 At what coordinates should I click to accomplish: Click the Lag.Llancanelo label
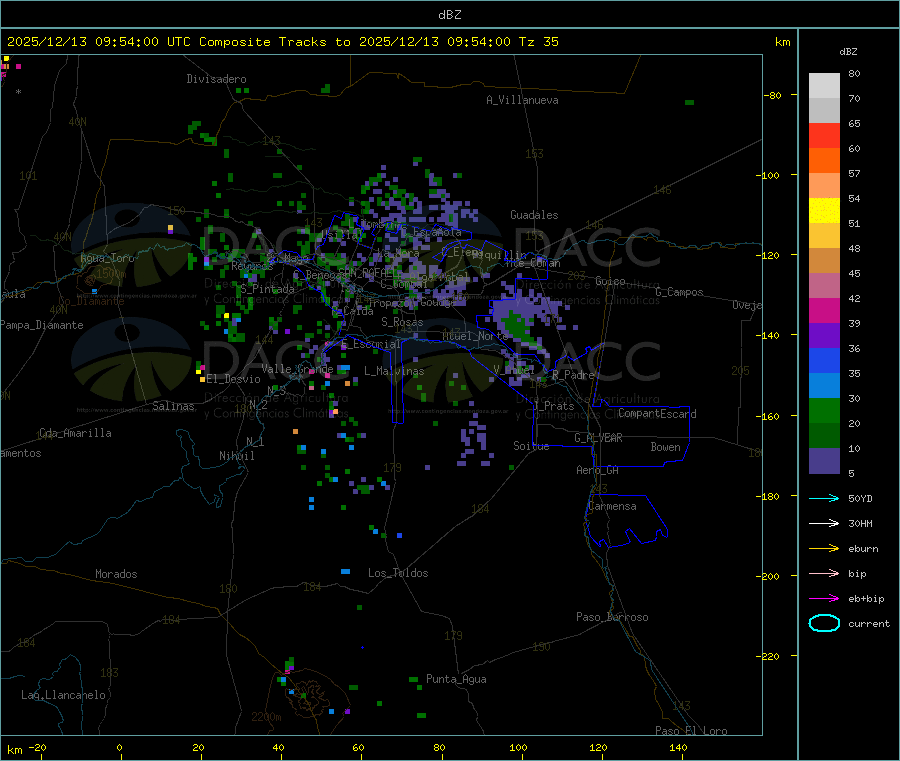tap(63, 696)
